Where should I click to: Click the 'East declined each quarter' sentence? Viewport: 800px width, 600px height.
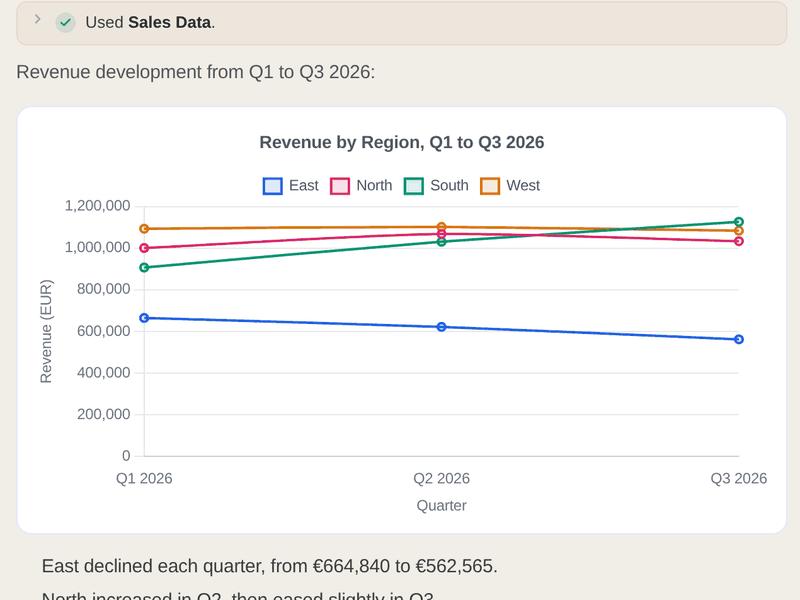[x=269, y=566]
